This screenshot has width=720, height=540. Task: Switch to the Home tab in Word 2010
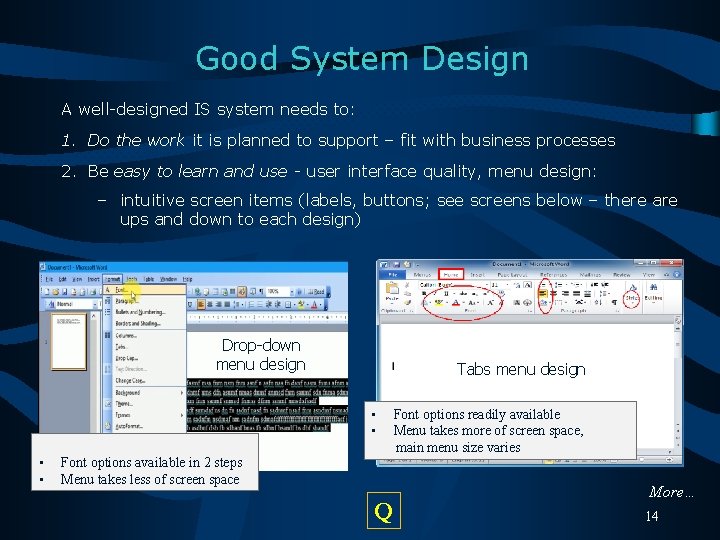click(x=451, y=275)
